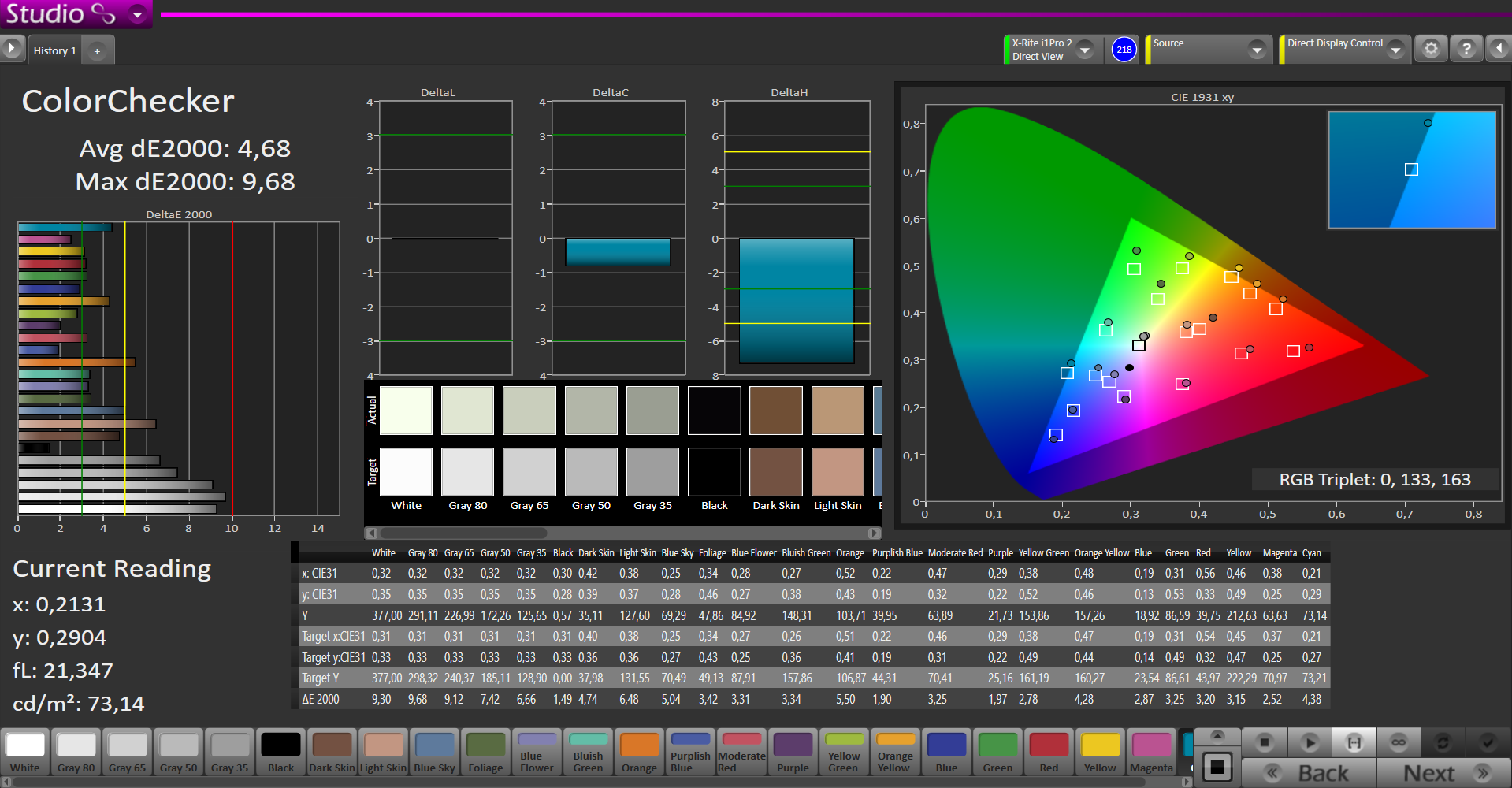Viewport: 1512px width, 788px height.
Task: Open the X-Rite i1Pro 2 meter dropdown
Action: (x=1085, y=50)
